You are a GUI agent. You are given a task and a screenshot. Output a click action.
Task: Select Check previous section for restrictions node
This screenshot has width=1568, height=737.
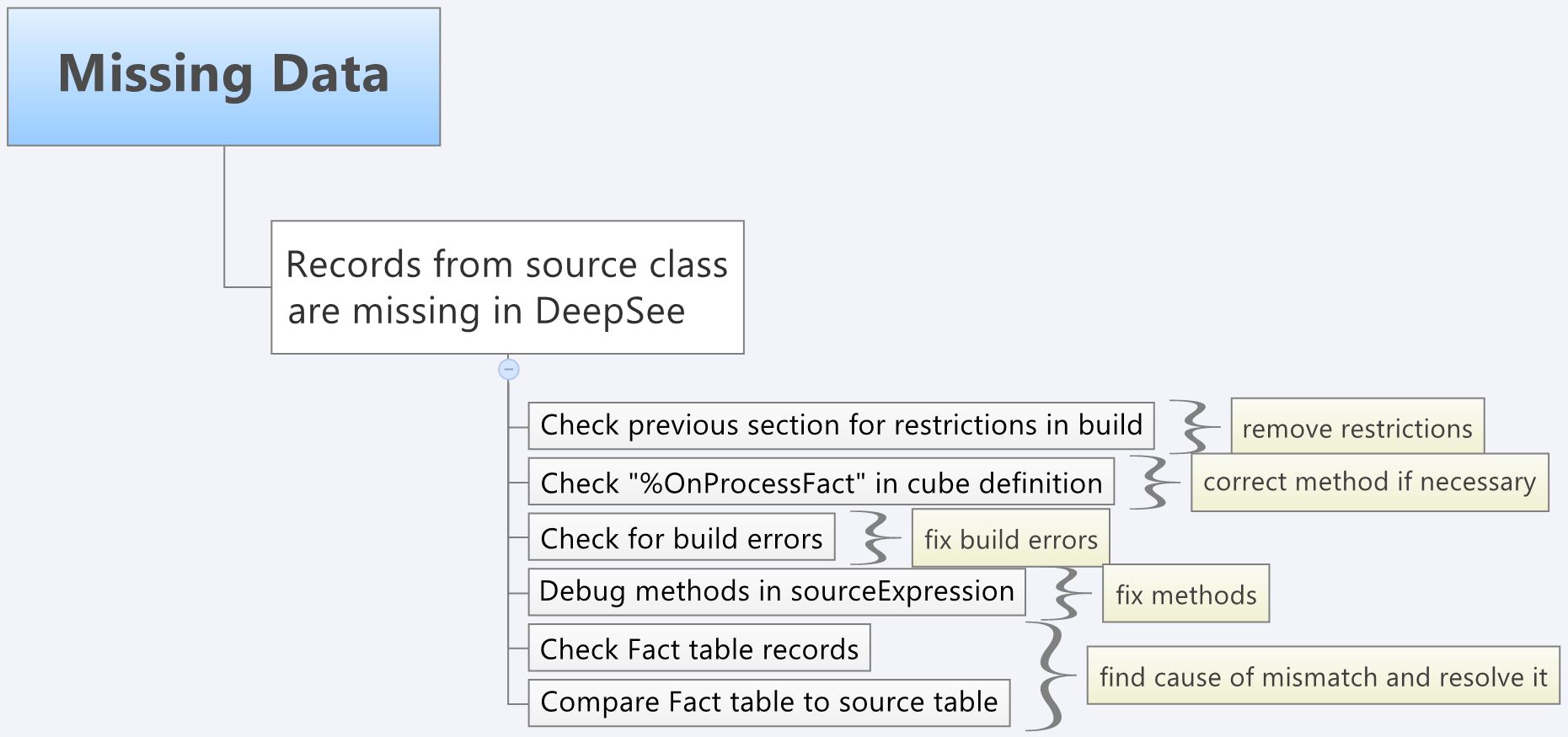(840, 425)
